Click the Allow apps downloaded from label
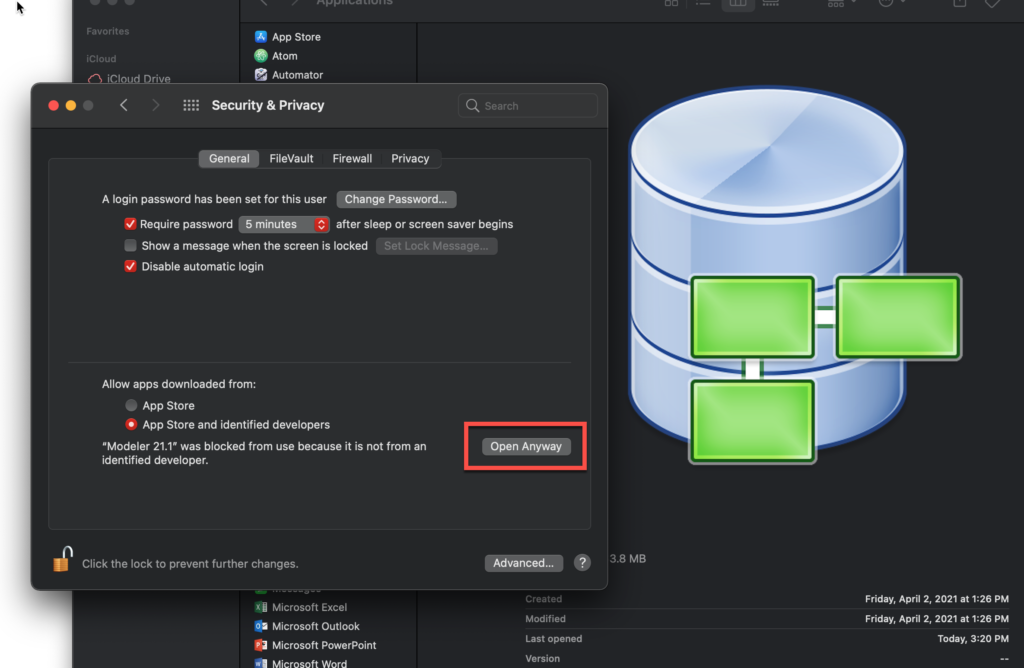The image size is (1024, 668). click(179, 384)
